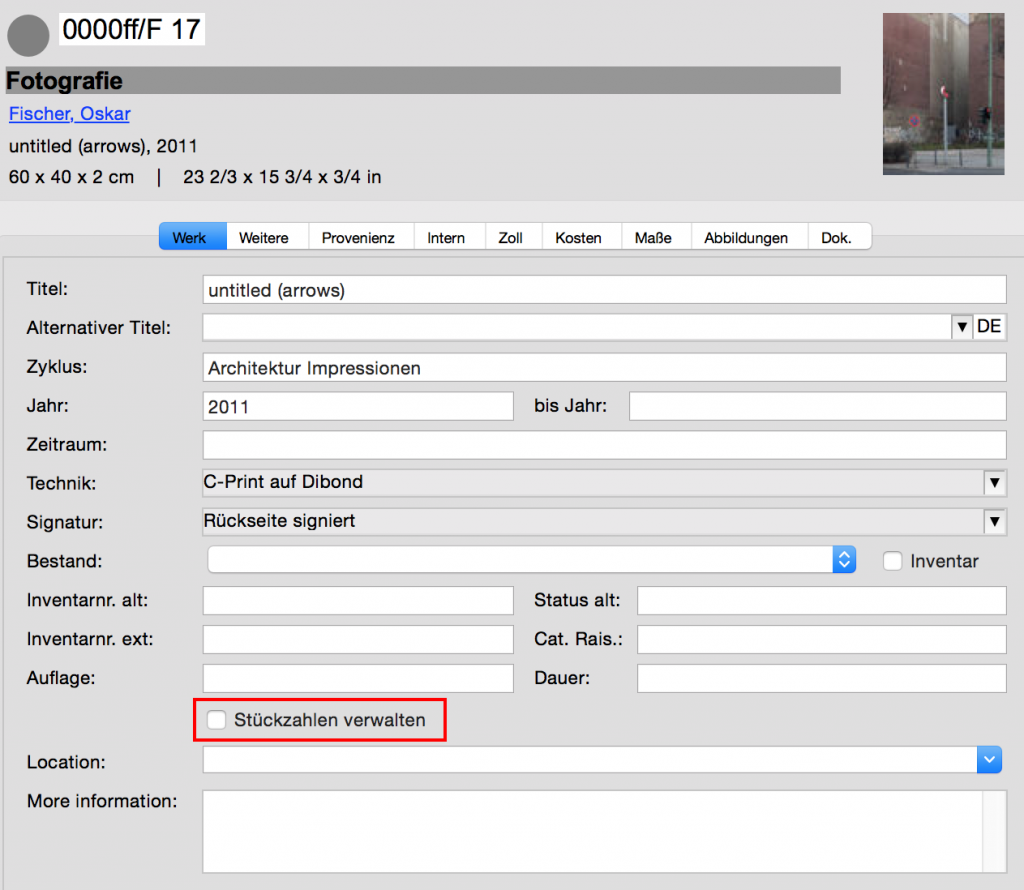Image resolution: width=1024 pixels, height=890 pixels.
Task: Click the Jahr field showing 2011
Action: pyautogui.click(x=358, y=406)
